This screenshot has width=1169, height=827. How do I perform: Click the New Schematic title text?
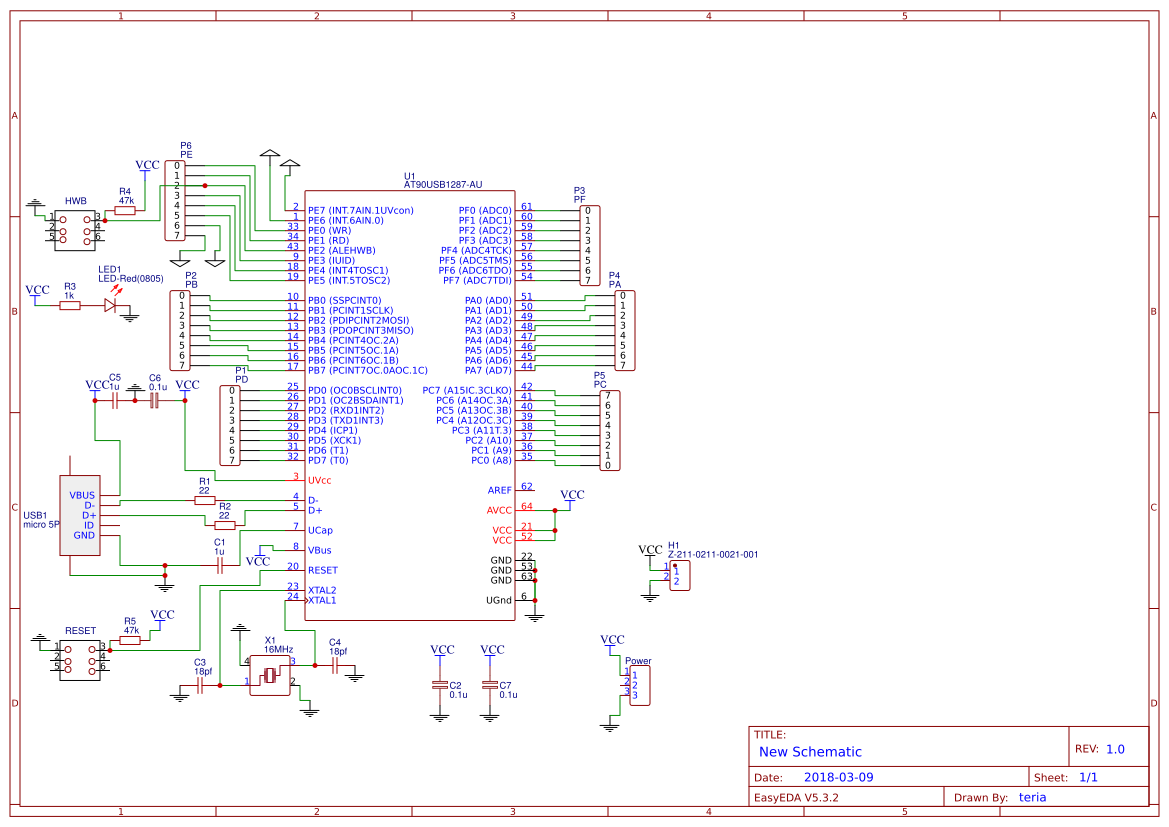(812, 752)
